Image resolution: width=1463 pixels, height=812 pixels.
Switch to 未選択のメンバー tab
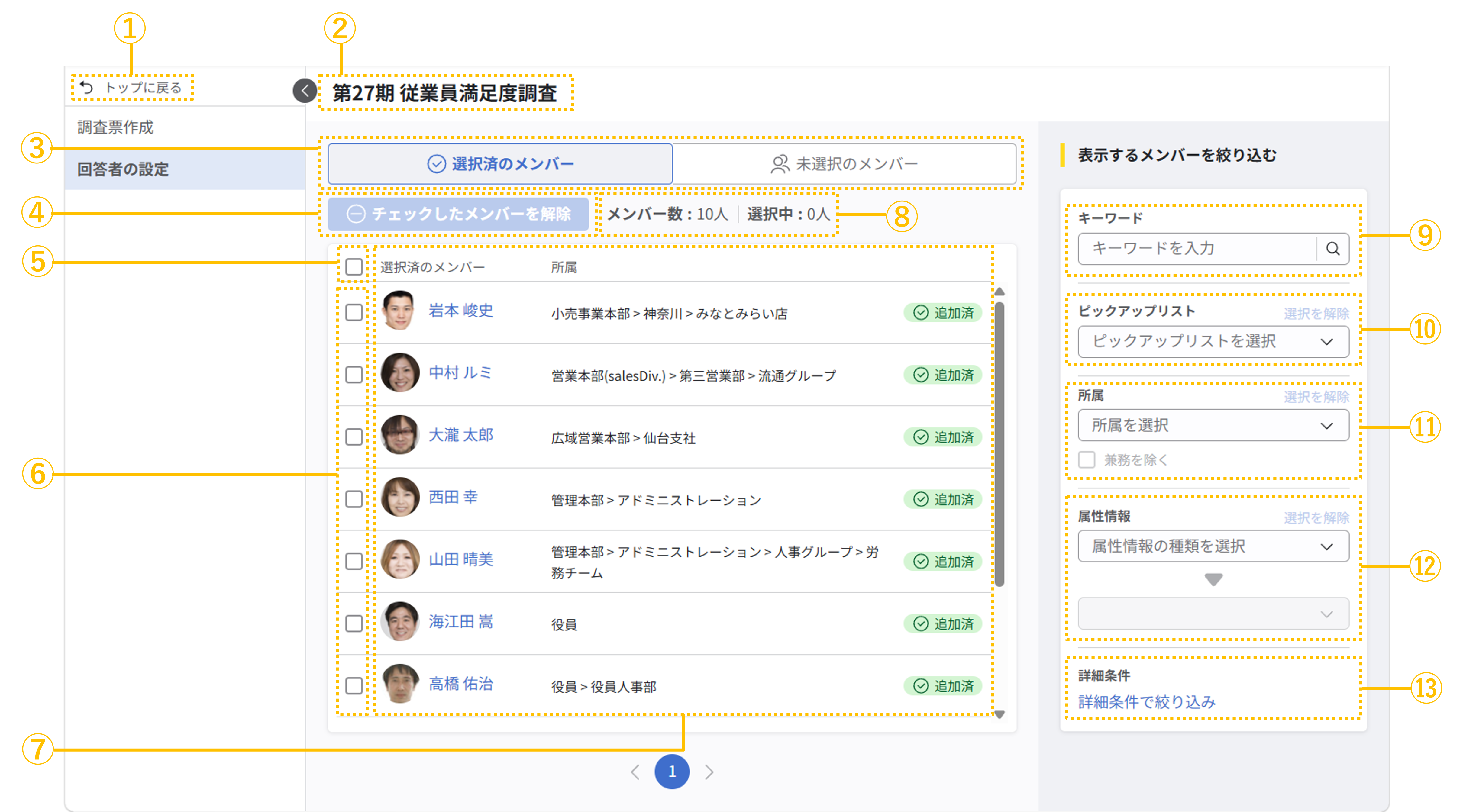(x=845, y=164)
